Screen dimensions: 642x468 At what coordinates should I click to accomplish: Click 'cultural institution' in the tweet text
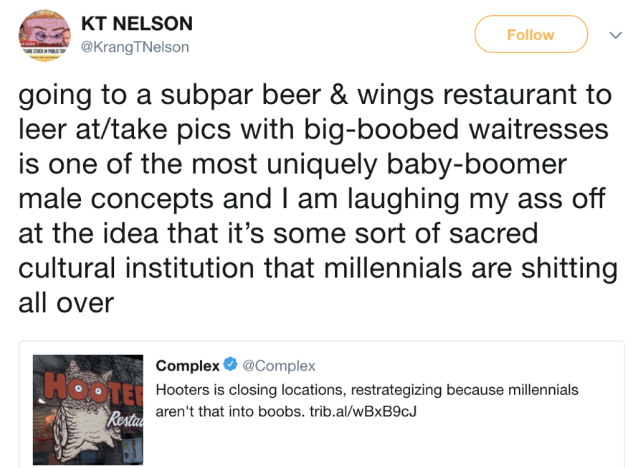point(136,268)
